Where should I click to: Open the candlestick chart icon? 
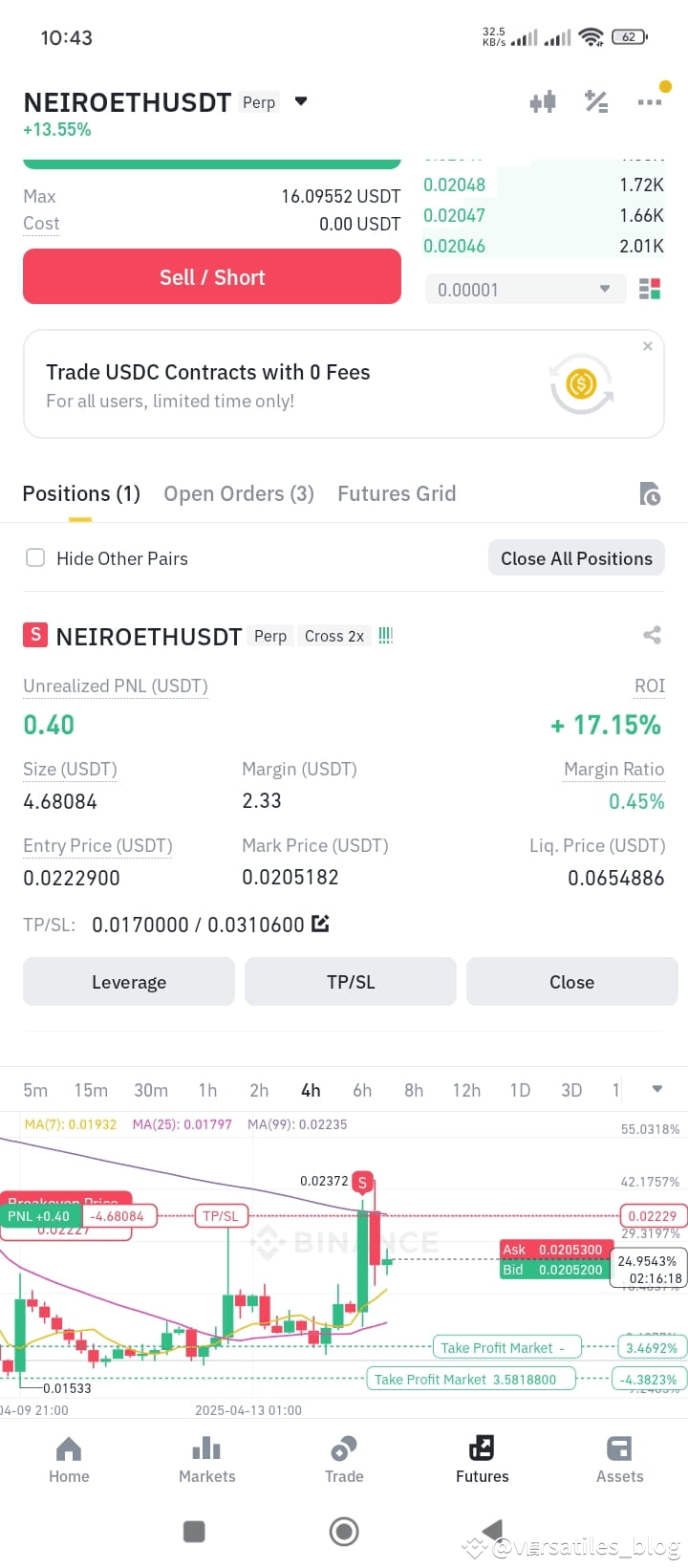pos(543,101)
